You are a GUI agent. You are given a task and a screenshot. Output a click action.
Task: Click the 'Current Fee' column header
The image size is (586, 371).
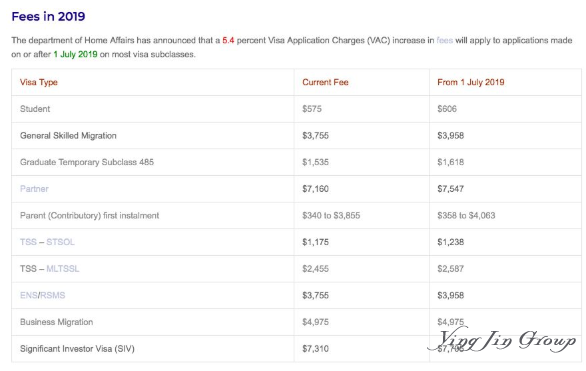[325, 82]
